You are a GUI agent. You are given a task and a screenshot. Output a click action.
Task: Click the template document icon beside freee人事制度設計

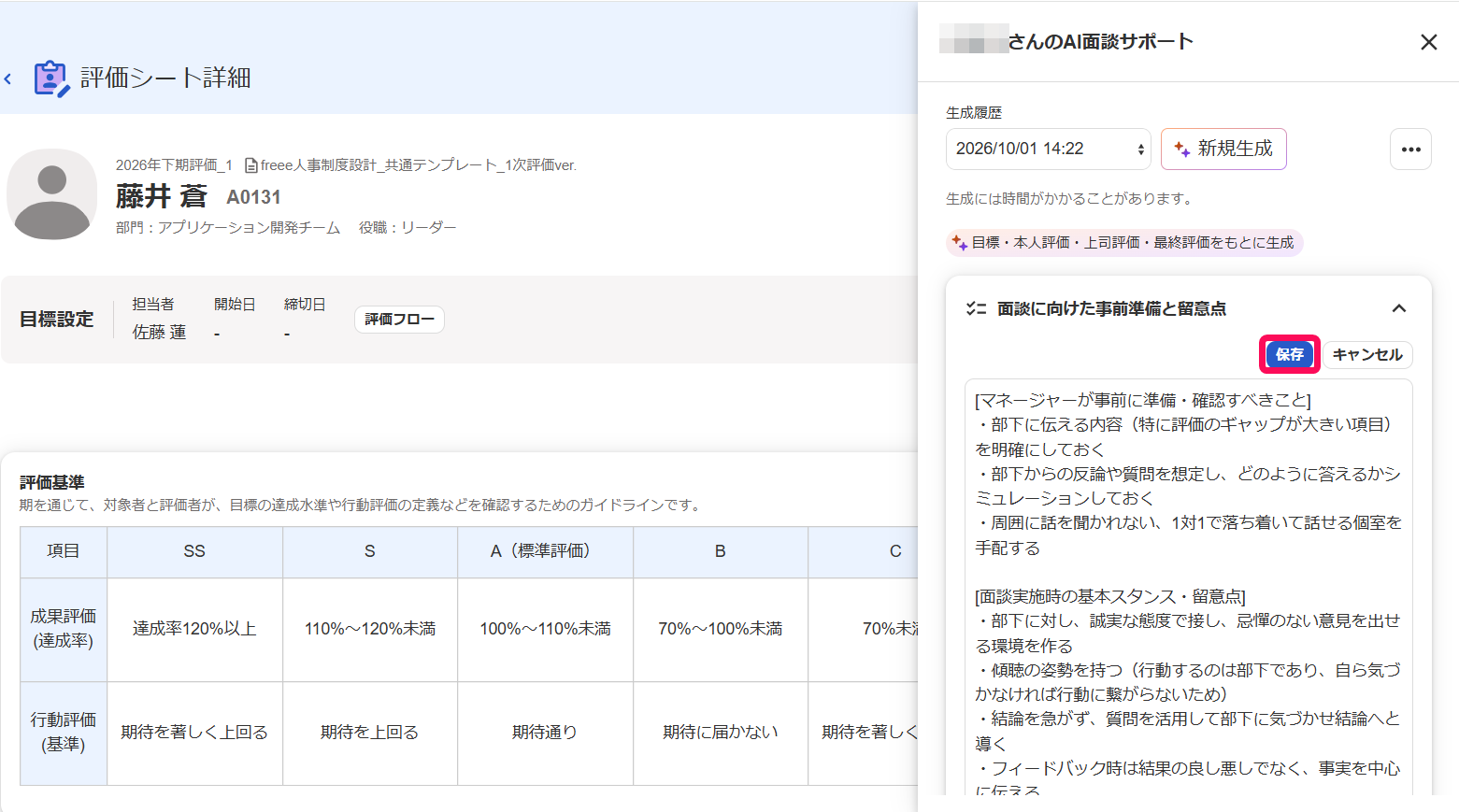(x=251, y=165)
